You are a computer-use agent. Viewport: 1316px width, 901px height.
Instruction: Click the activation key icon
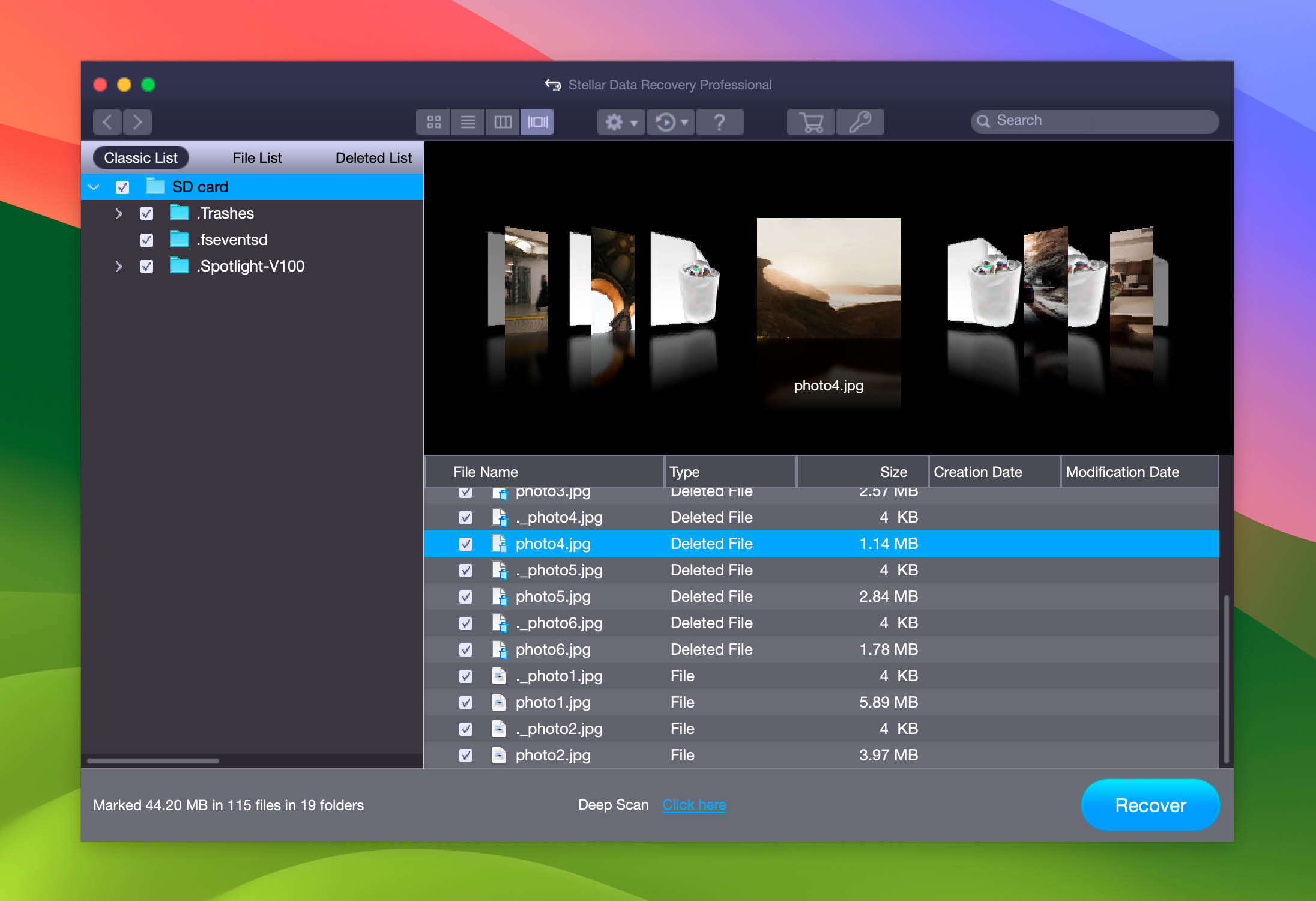860,122
